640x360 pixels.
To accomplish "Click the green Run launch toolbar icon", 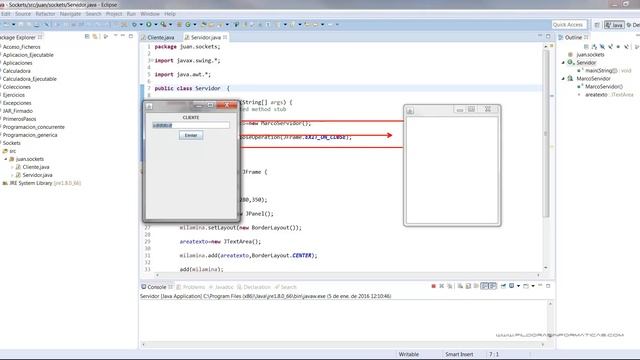I will click(149, 24).
